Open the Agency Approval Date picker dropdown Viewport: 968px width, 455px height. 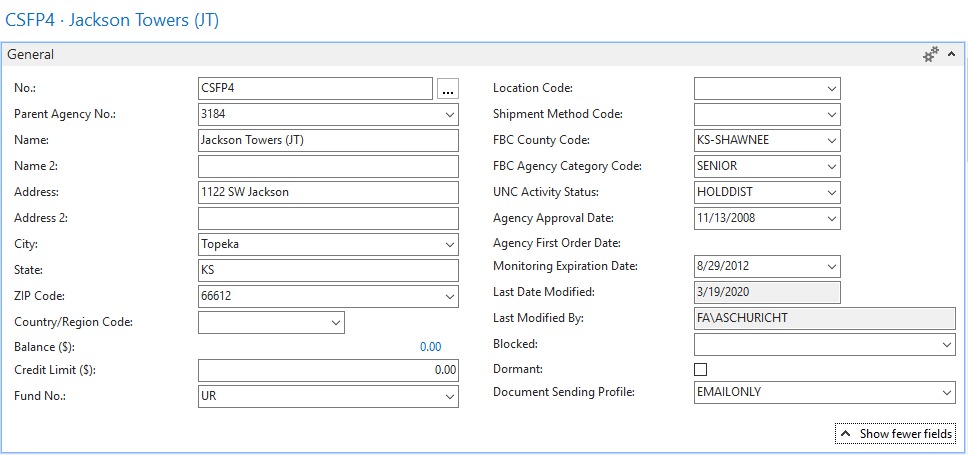click(x=831, y=219)
